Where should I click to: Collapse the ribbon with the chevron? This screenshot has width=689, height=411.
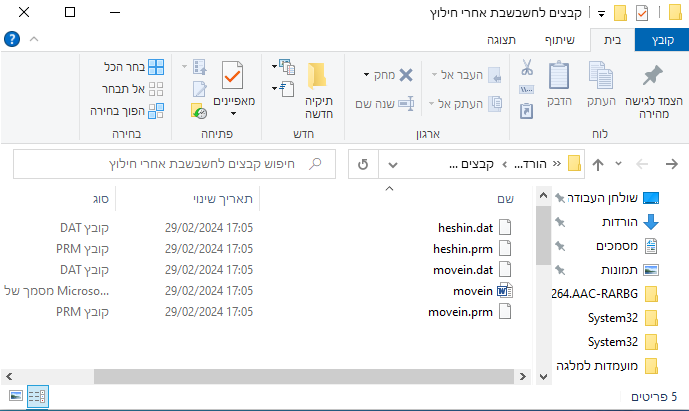pyautogui.click(x=33, y=40)
